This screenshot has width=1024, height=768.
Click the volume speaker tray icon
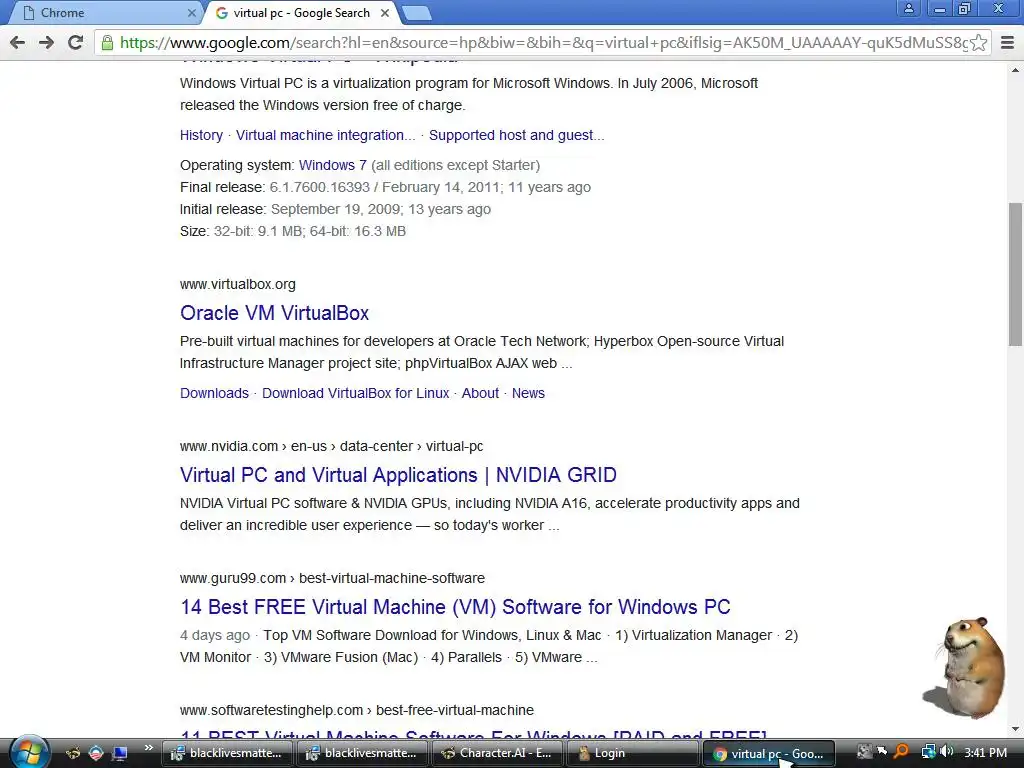pos(946,752)
